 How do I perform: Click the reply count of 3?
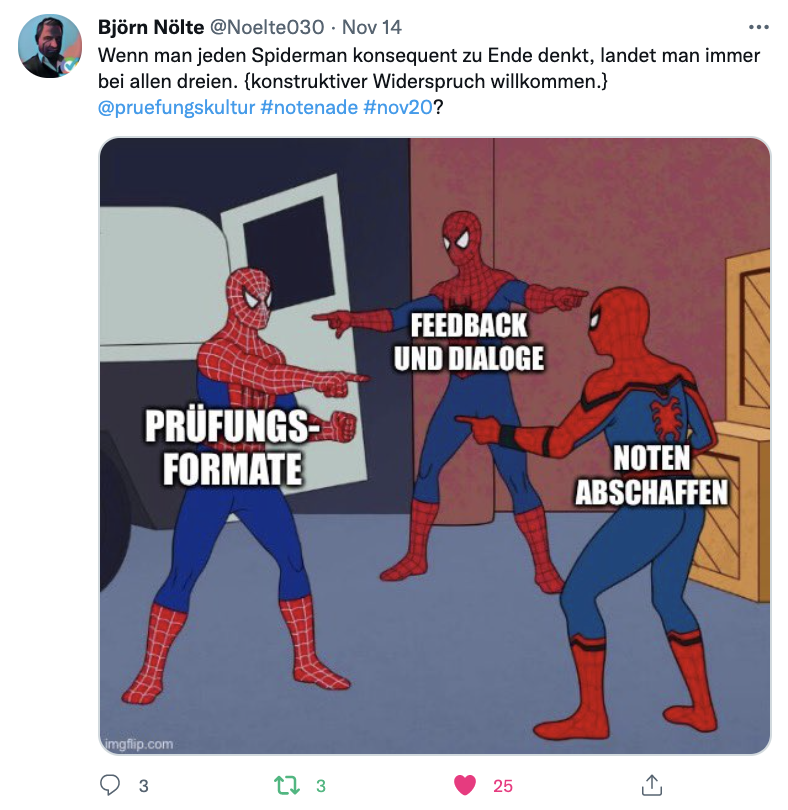pos(144,786)
